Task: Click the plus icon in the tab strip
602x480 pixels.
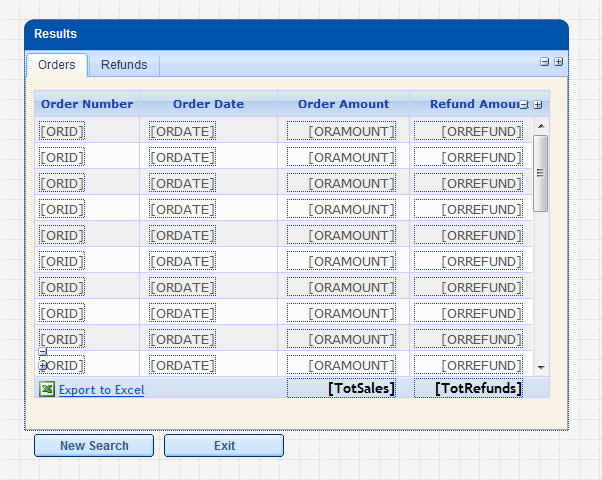Action: (x=559, y=61)
